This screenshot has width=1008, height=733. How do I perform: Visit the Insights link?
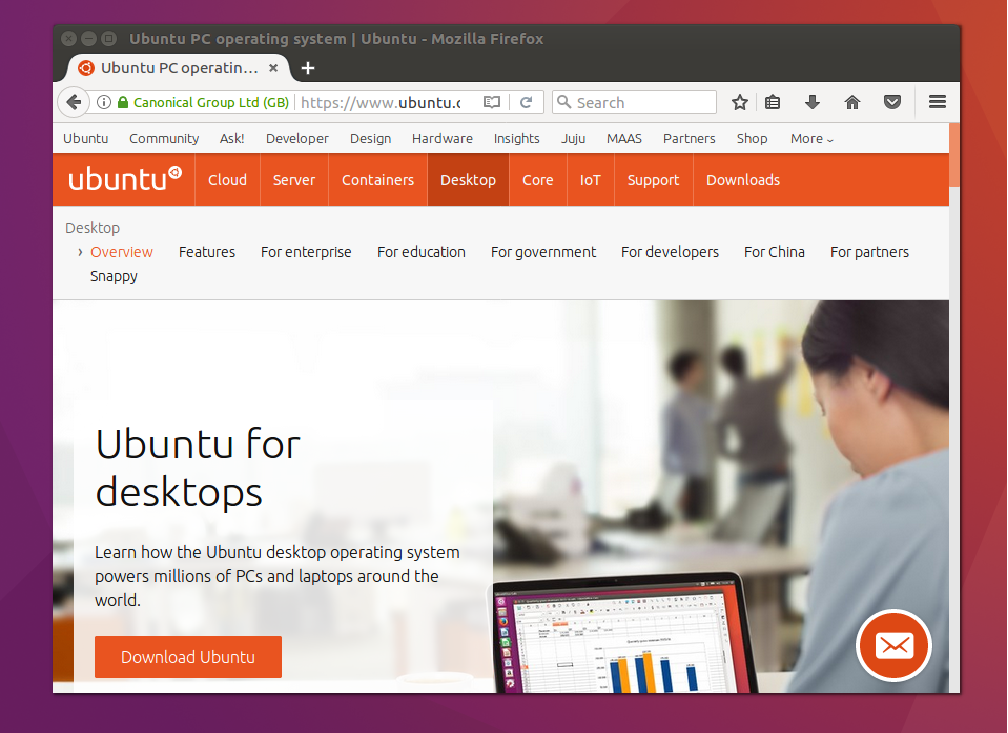516,139
